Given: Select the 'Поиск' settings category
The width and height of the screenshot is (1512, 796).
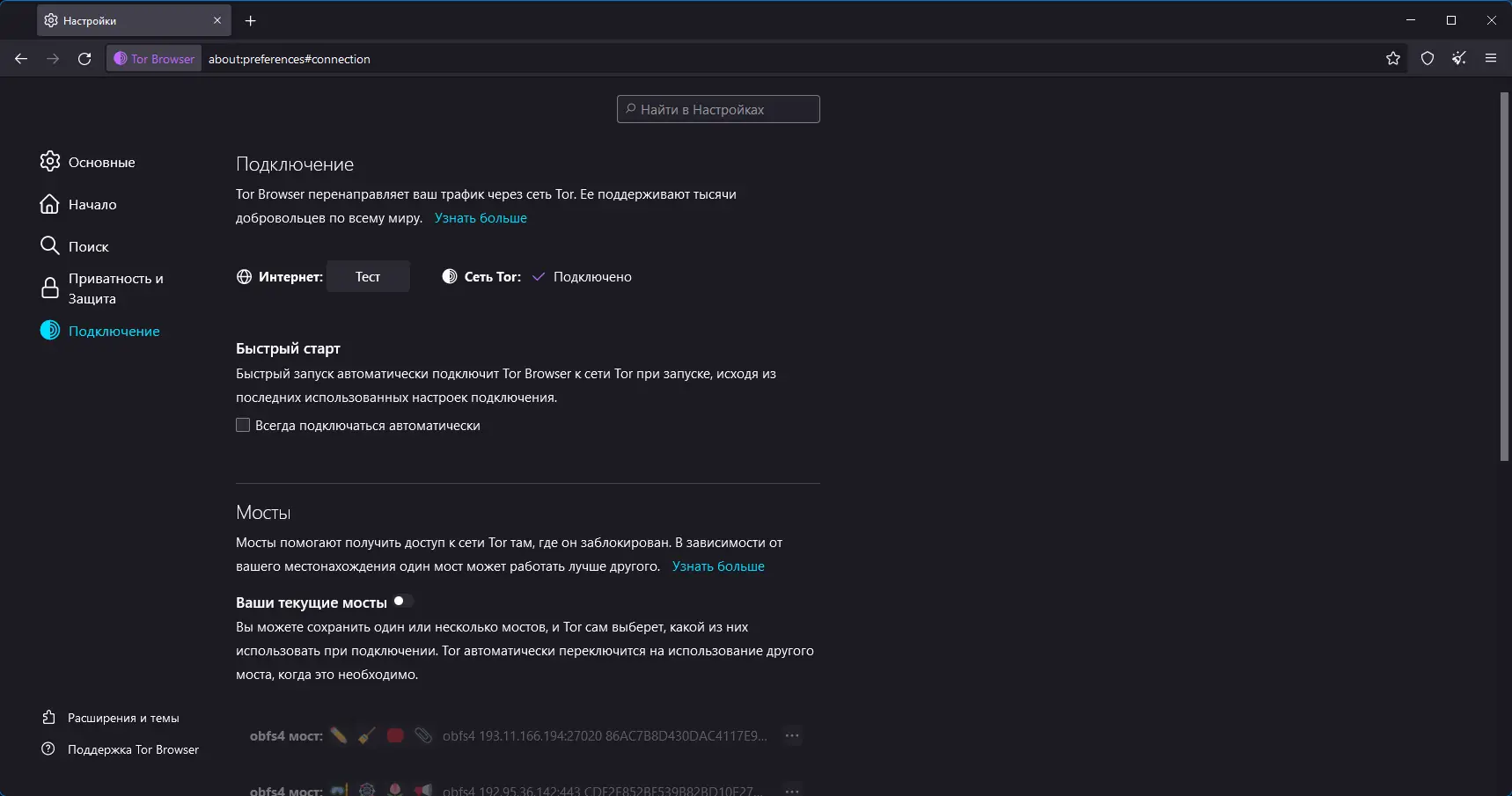Looking at the screenshot, I should (x=88, y=247).
